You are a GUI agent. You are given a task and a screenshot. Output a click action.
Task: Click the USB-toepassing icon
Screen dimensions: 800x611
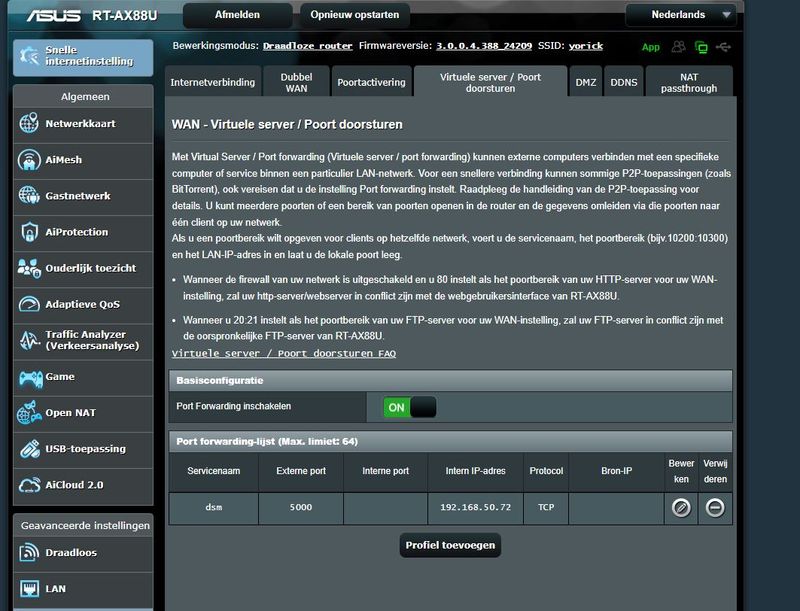(x=29, y=449)
